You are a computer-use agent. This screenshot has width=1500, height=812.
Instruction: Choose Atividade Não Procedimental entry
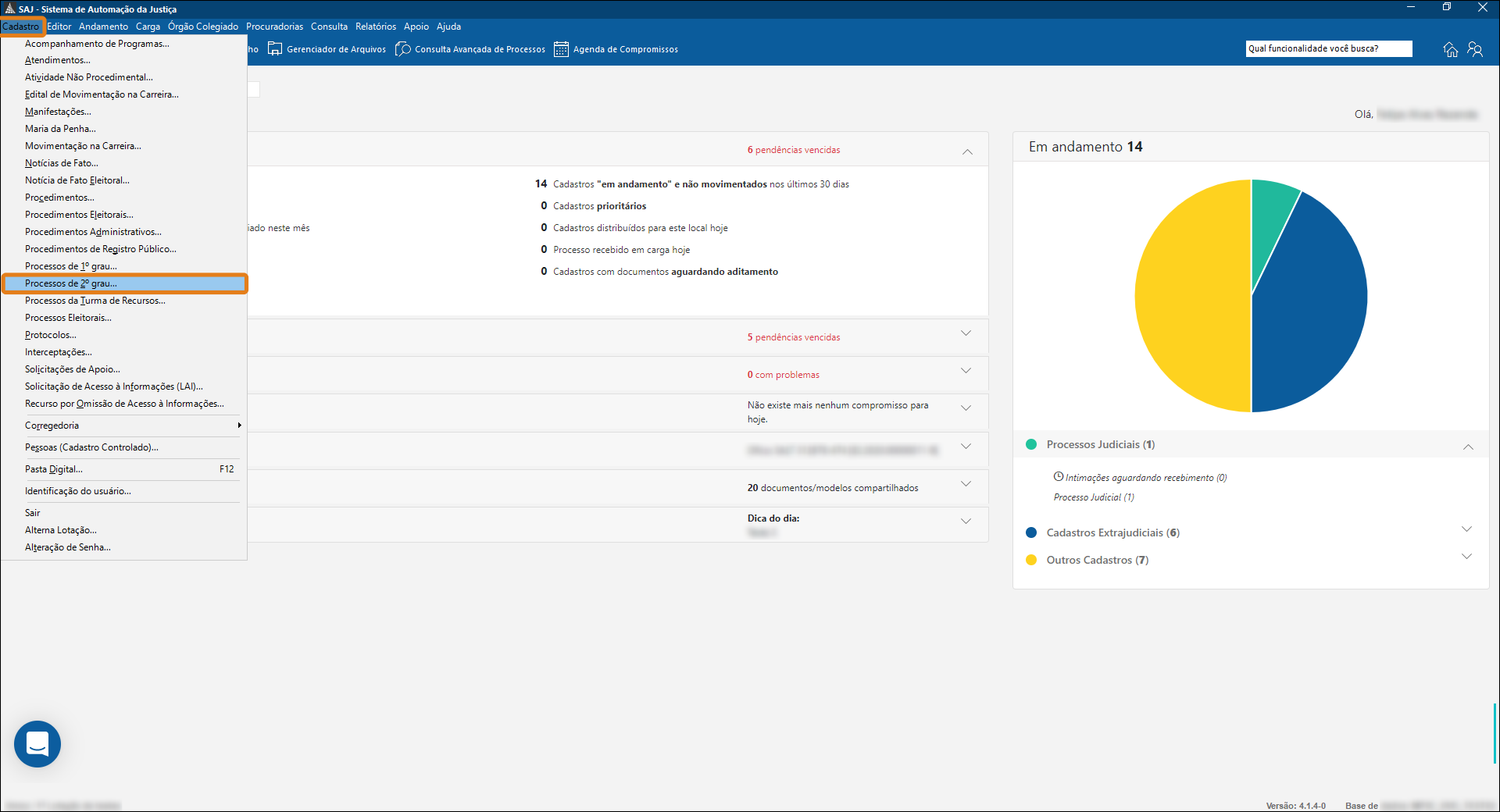124,77
